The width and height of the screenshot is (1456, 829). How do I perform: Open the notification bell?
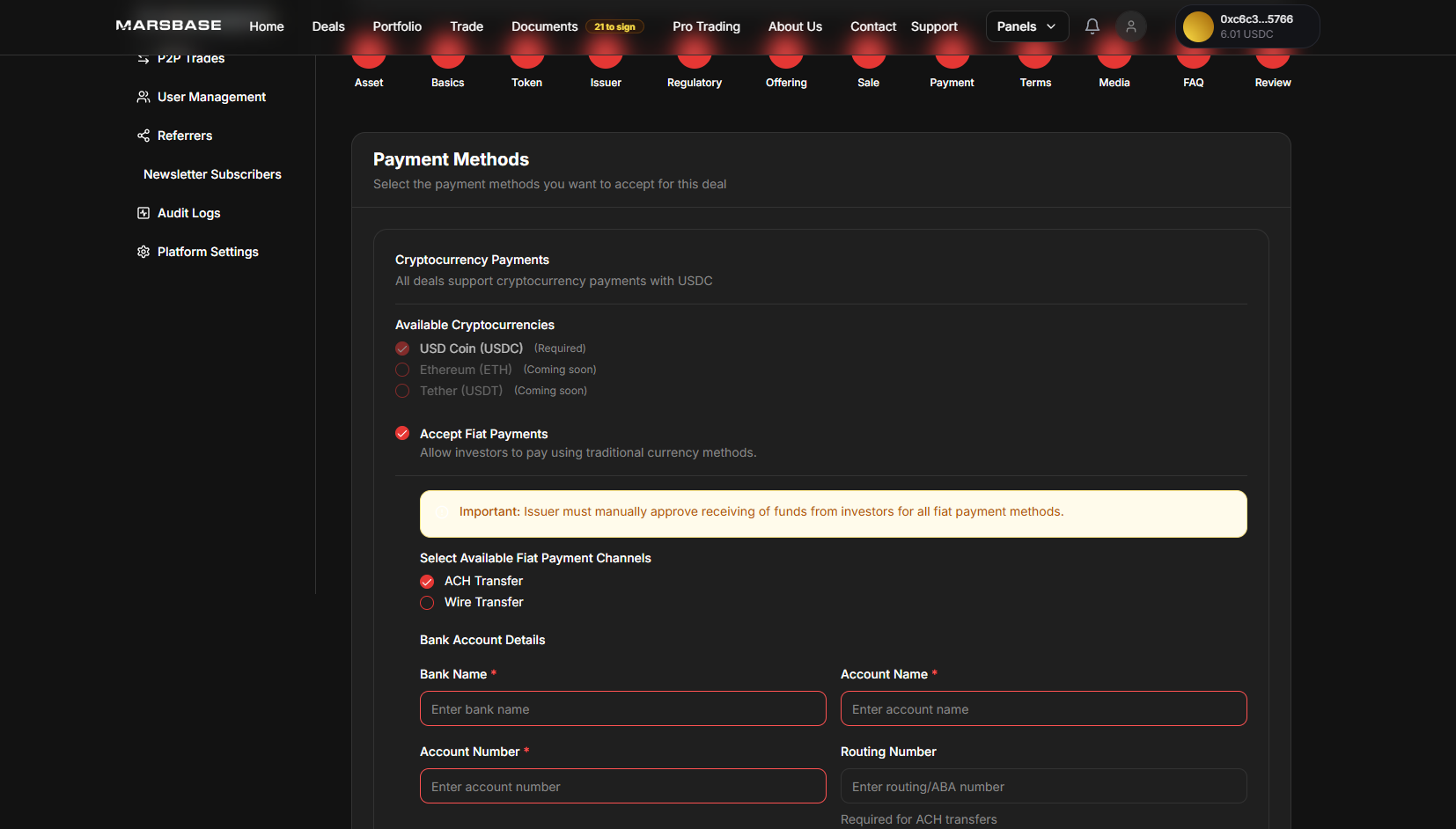pos(1092,26)
